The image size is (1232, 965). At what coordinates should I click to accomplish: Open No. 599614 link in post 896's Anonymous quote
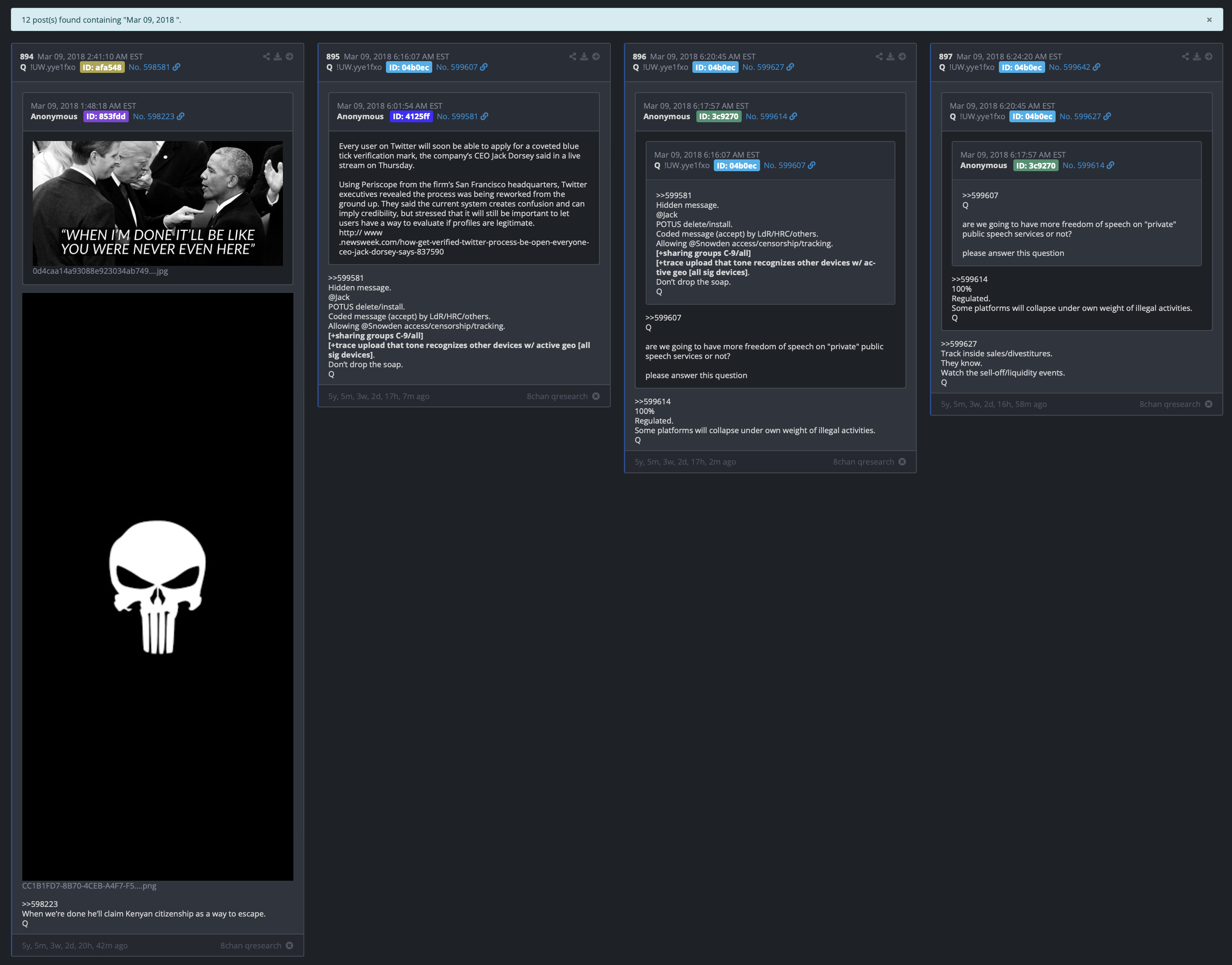766,117
